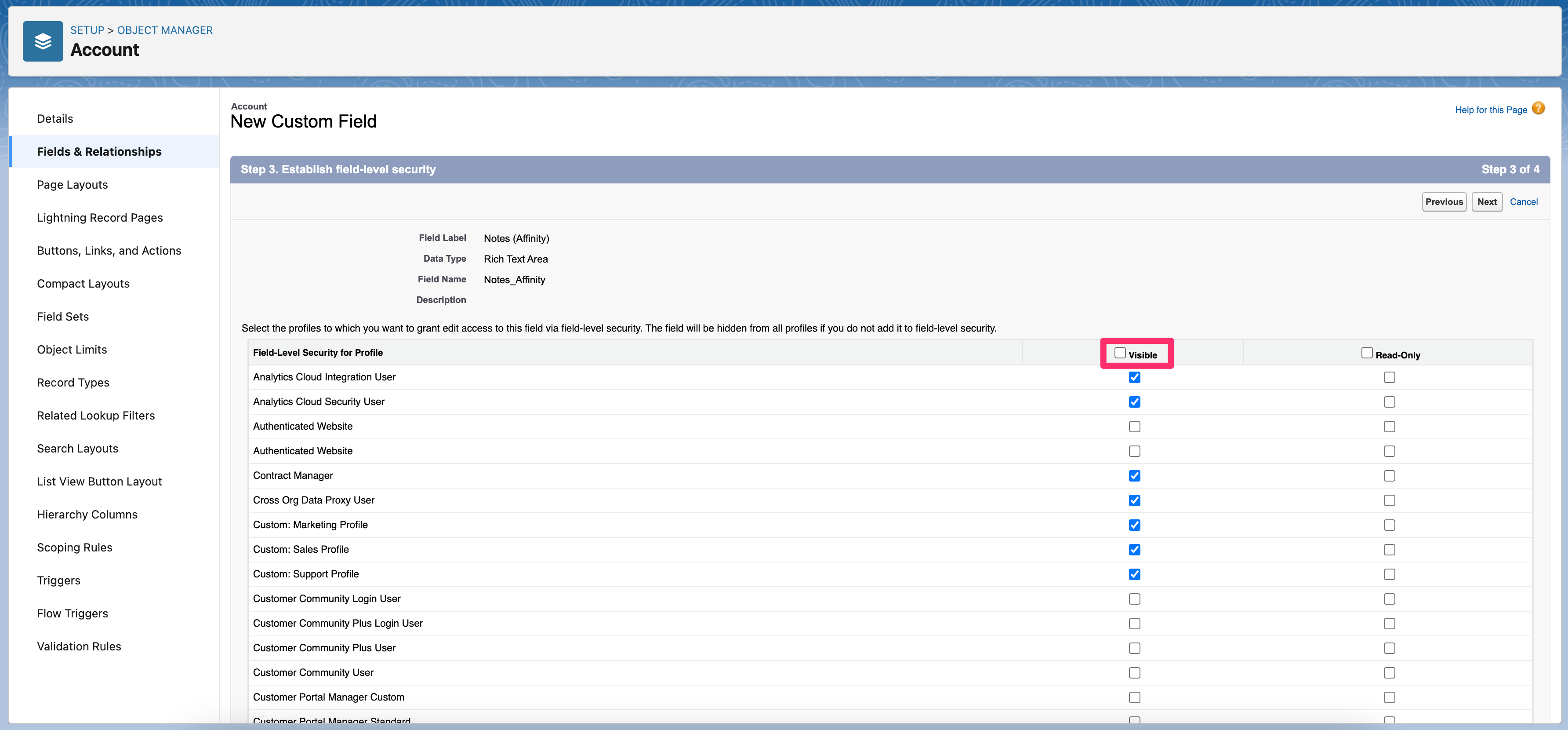Go back via the SETUP breadcrumb
Screen dimensions: 1568x730
[x=87, y=29]
